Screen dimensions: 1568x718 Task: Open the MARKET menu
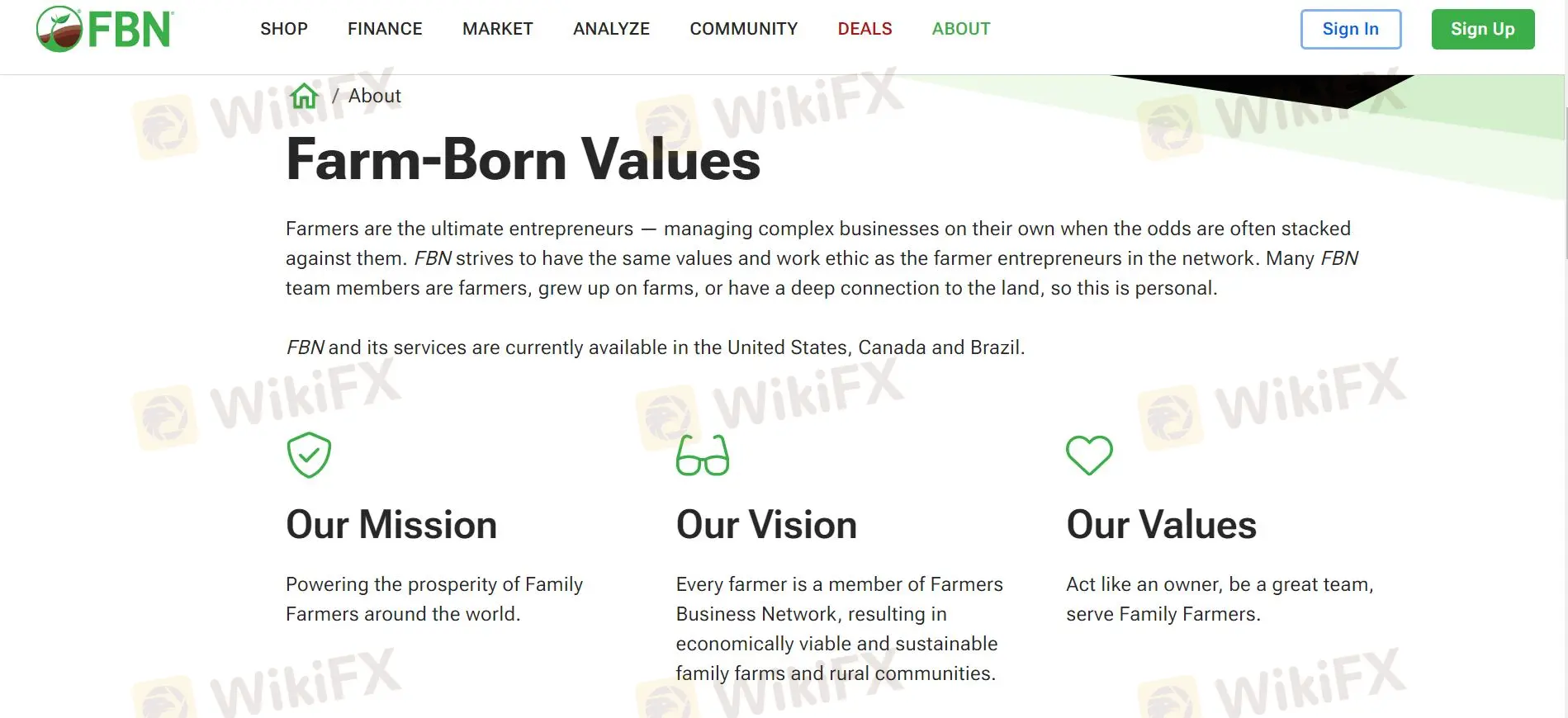(x=497, y=28)
